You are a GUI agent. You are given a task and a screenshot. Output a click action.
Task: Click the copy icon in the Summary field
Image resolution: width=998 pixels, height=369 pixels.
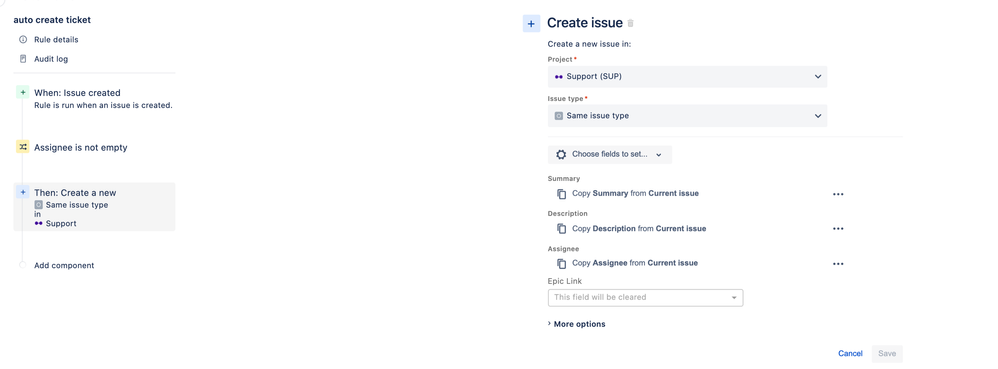(561, 193)
